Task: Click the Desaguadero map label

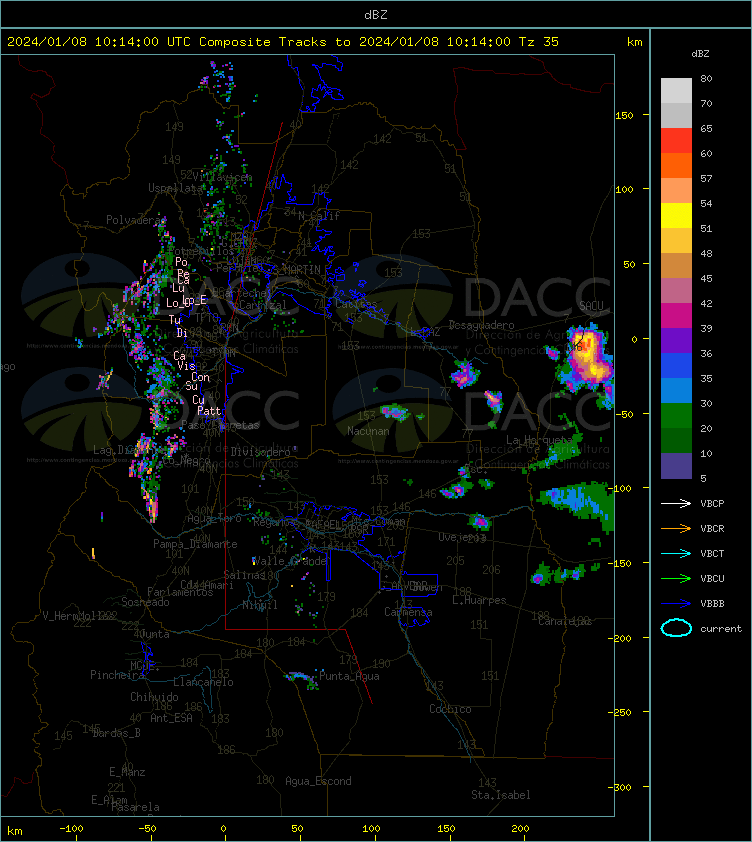Action: tap(481, 325)
